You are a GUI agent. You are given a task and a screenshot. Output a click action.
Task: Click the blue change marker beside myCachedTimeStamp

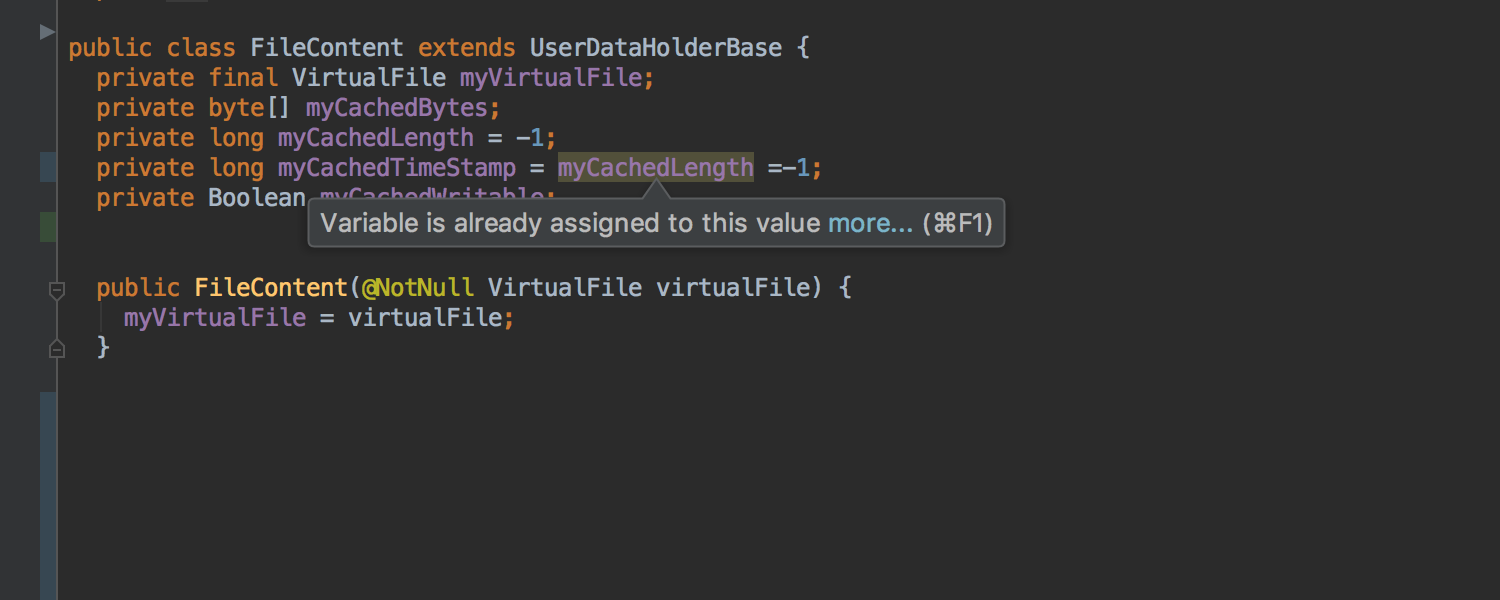coord(46,167)
